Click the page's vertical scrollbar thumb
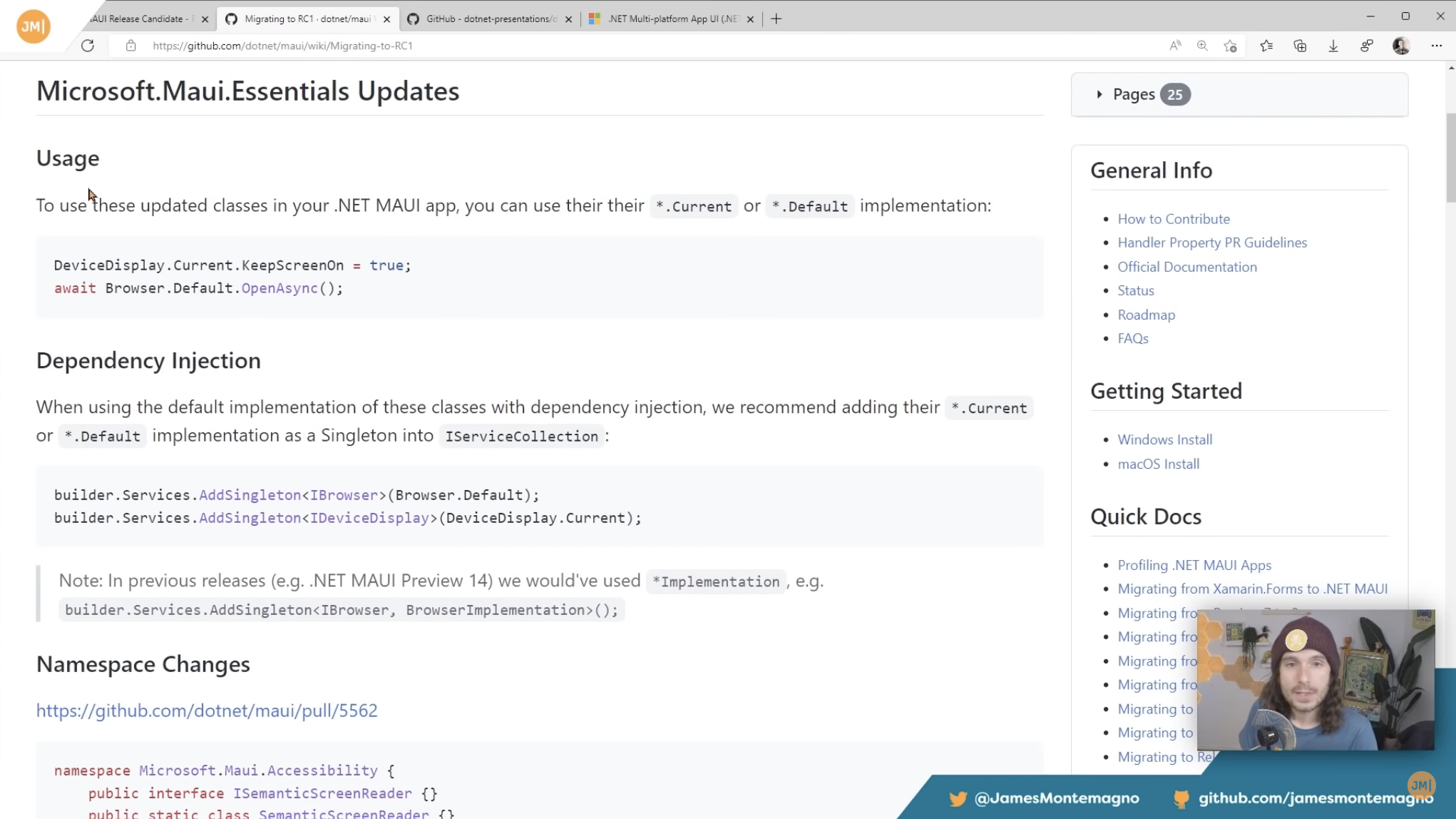 click(1450, 157)
